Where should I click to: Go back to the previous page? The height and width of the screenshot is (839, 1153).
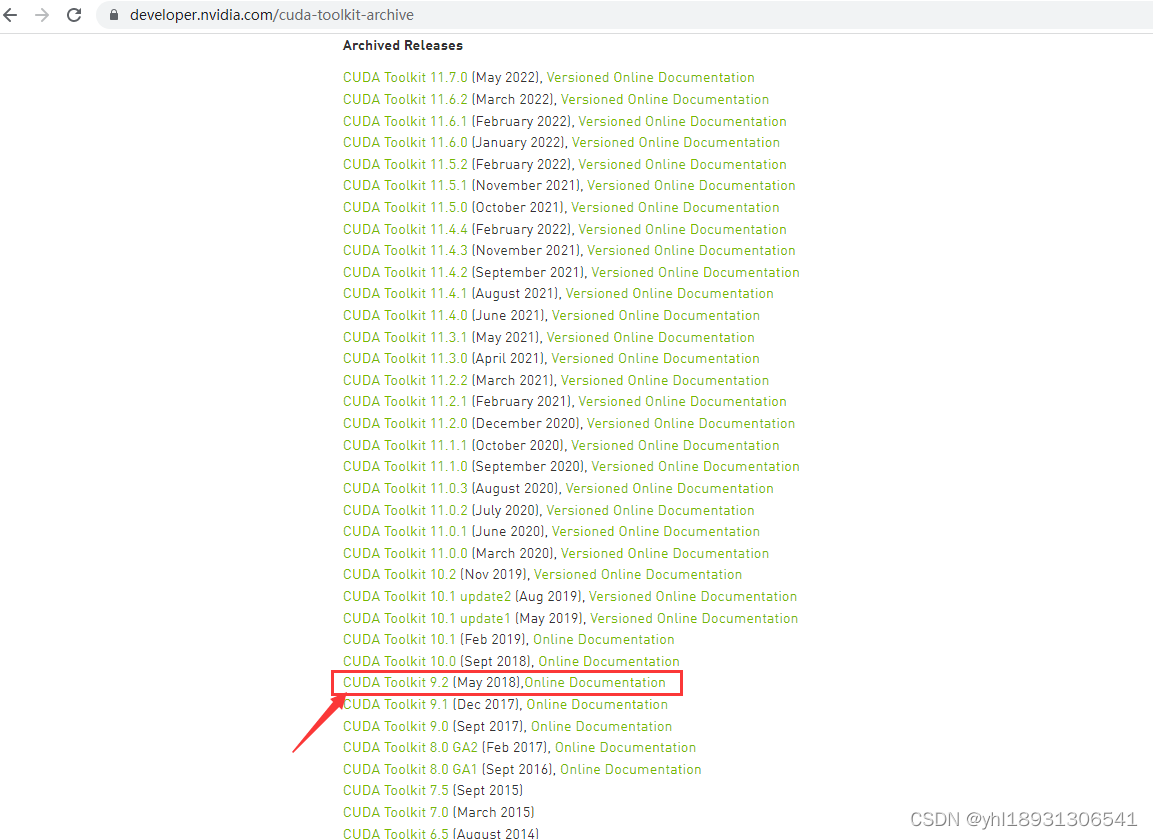10,15
